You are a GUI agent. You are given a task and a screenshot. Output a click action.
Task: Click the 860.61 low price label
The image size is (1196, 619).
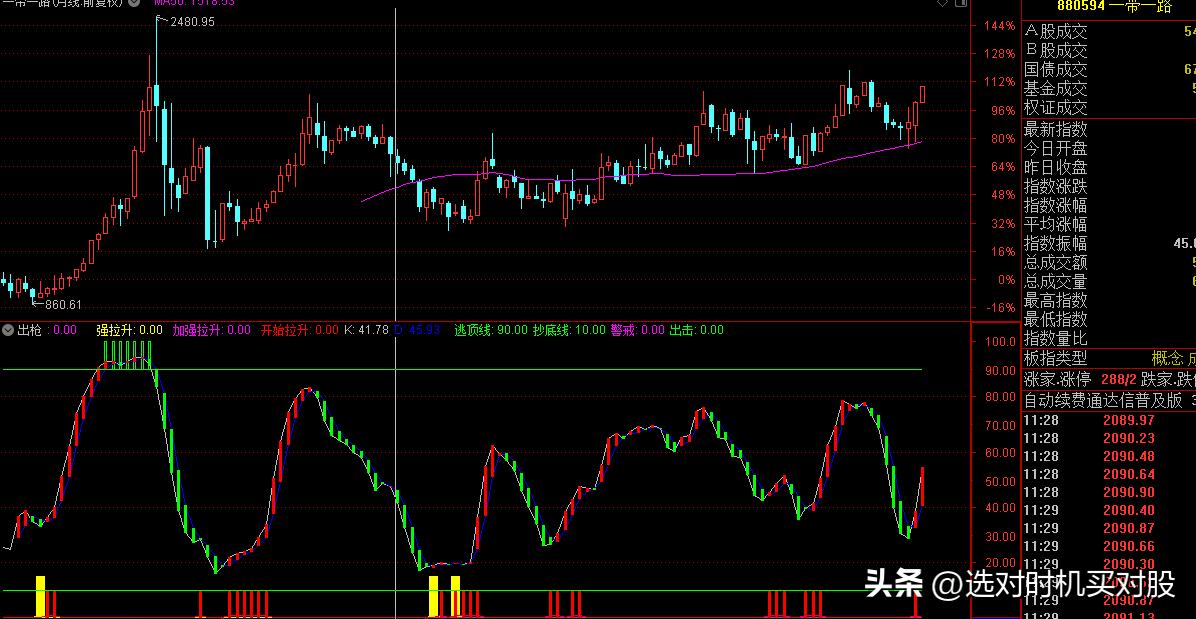63,305
